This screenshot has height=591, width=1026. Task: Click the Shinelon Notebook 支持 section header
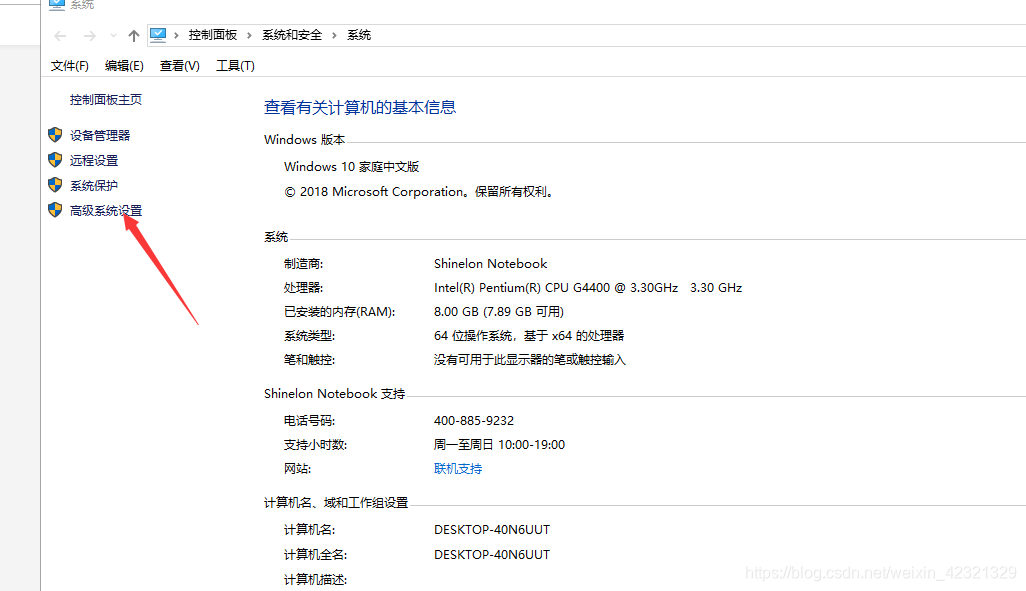pyautogui.click(x=334, y=394)
